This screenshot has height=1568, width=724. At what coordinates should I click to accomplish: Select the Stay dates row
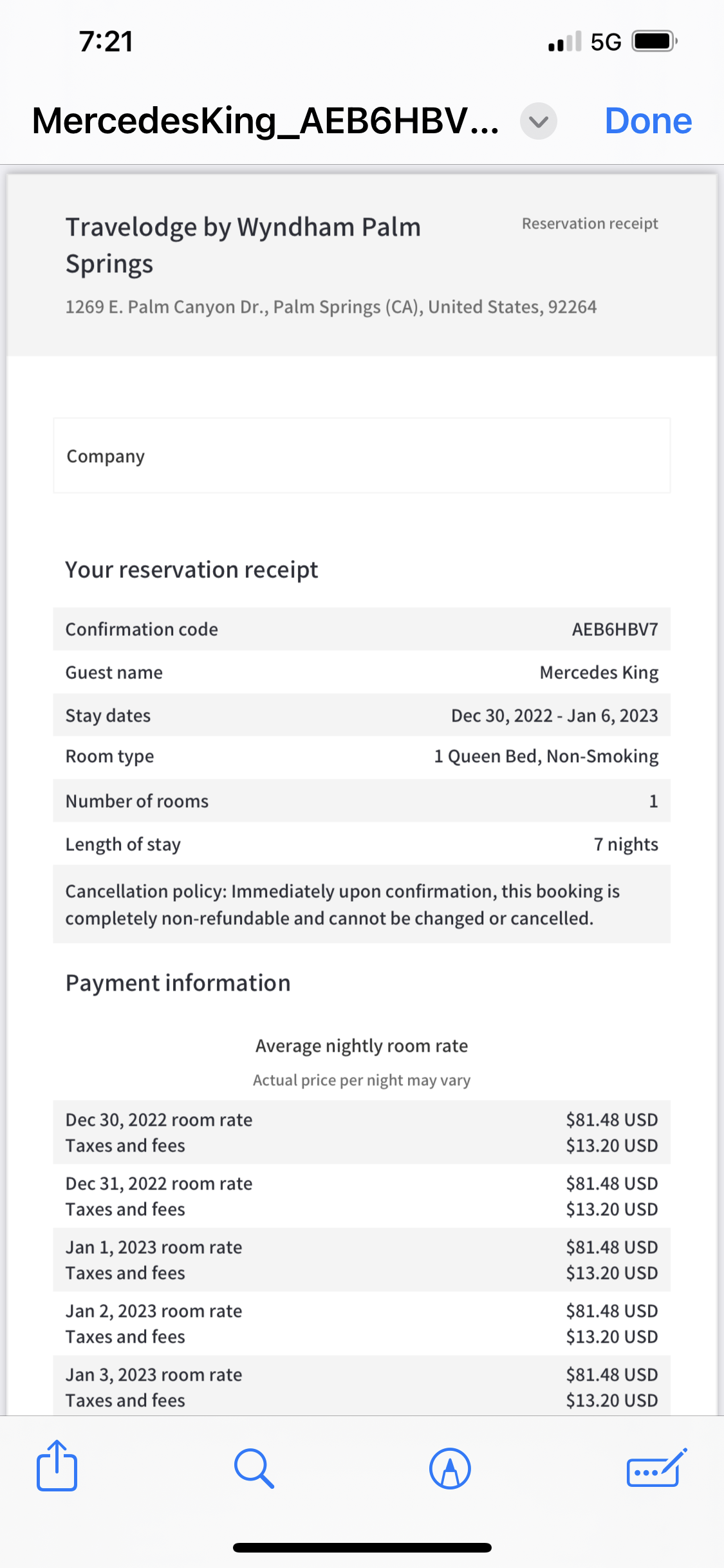click(362, 715)
